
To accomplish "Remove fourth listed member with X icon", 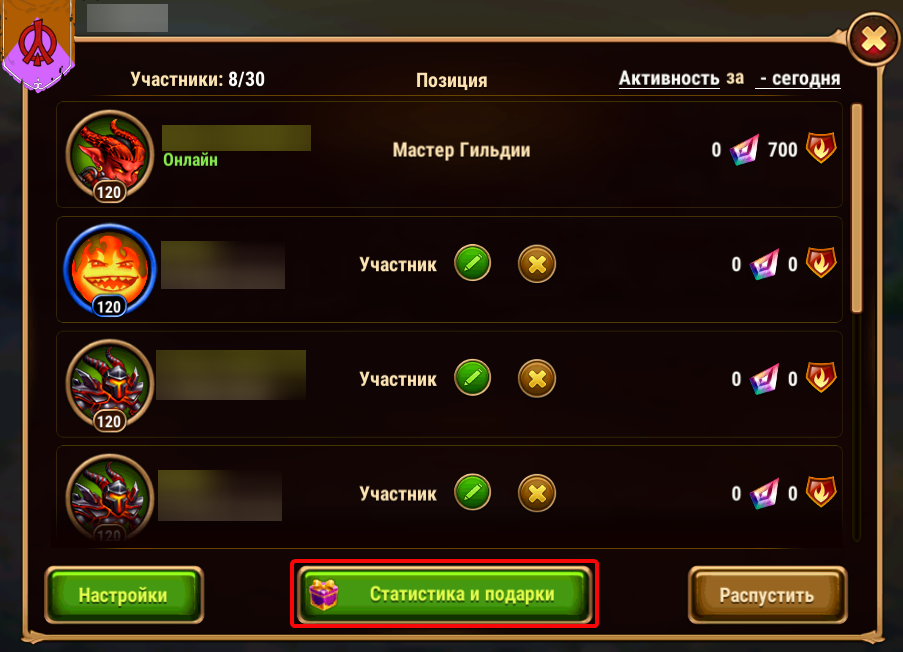I will [537, 494].
